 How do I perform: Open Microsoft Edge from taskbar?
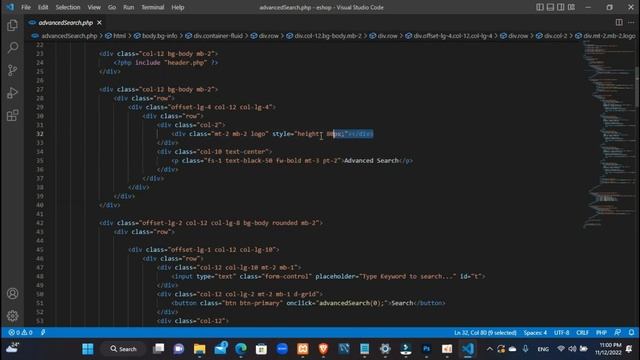click(241, 349)
